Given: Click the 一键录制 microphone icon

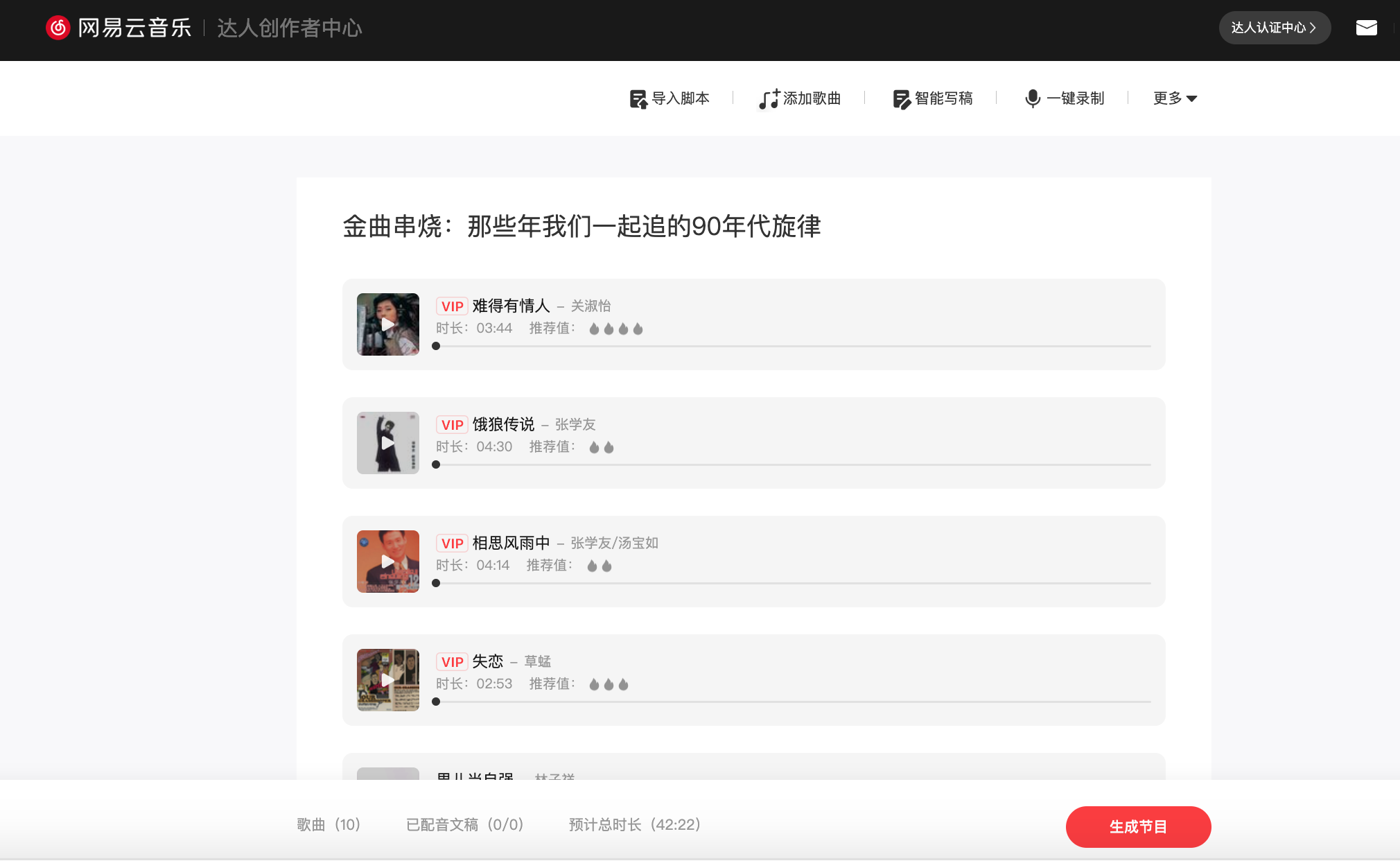Looking at the screenshot, I should 1033,99.
